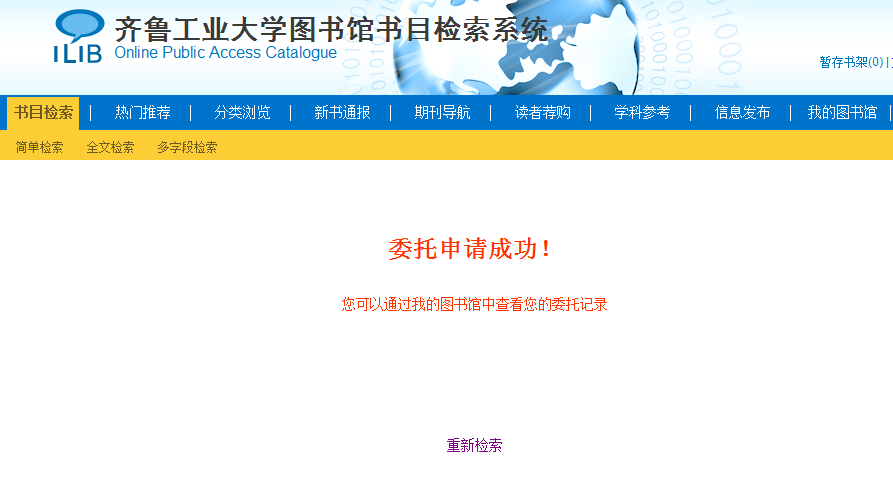Image resolution: width=893 pixels, height=504 pixels.
Task: Click the 委托申请成功! heading
Action: (469, 249)
